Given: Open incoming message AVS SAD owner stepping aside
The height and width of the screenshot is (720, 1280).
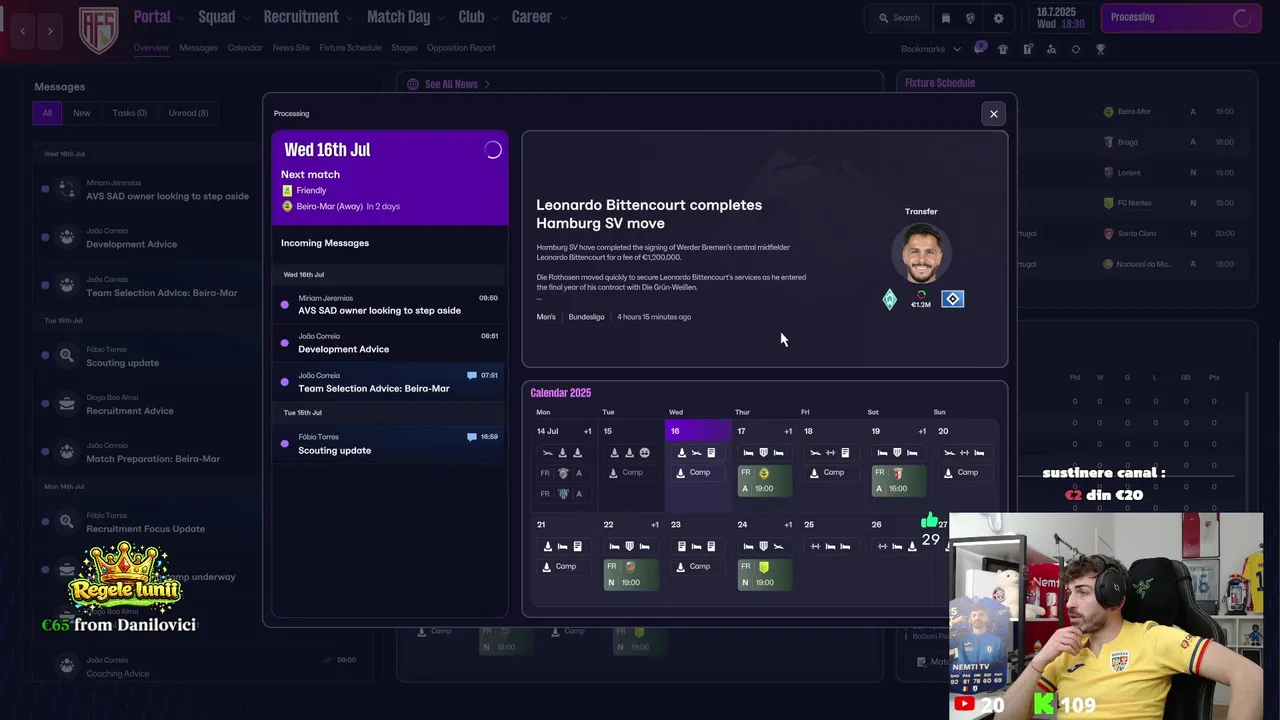Looking at the screenshot, I should [390, 304].
